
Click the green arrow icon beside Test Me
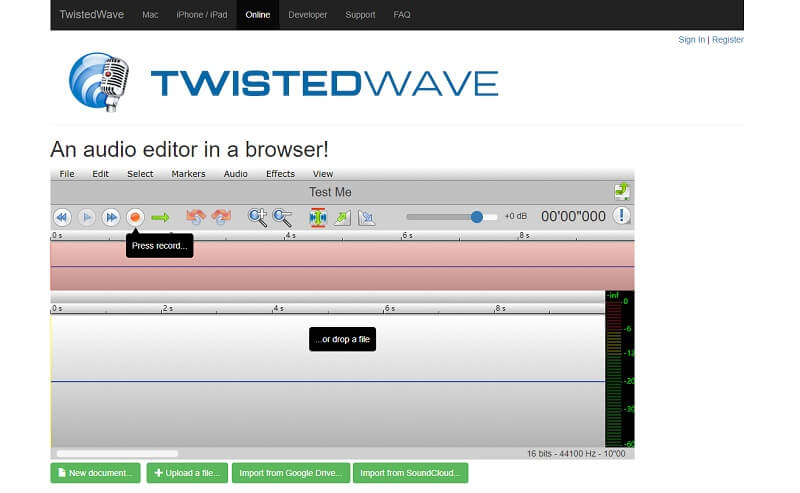[621, 191]
